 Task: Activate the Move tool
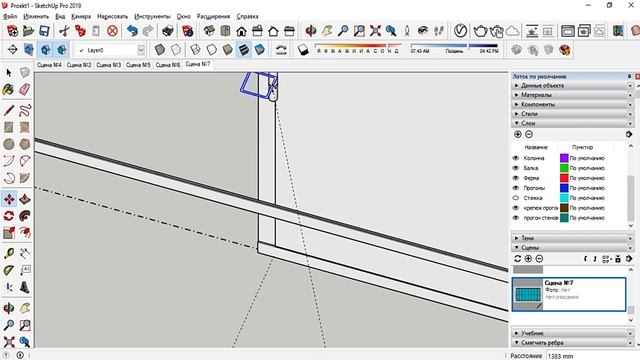tap(9, 199)
